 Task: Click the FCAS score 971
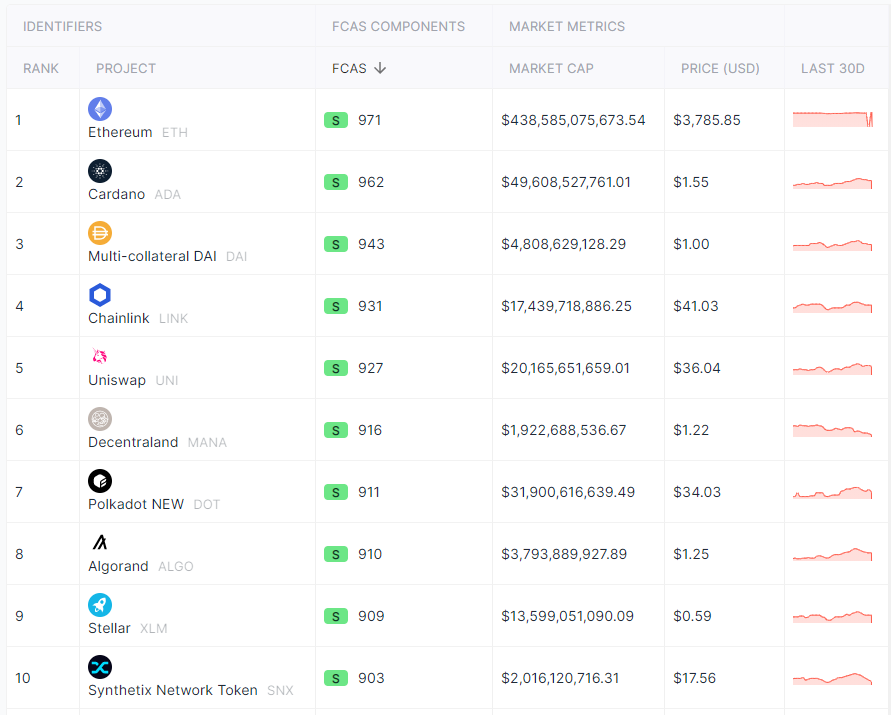pos(369,120)
